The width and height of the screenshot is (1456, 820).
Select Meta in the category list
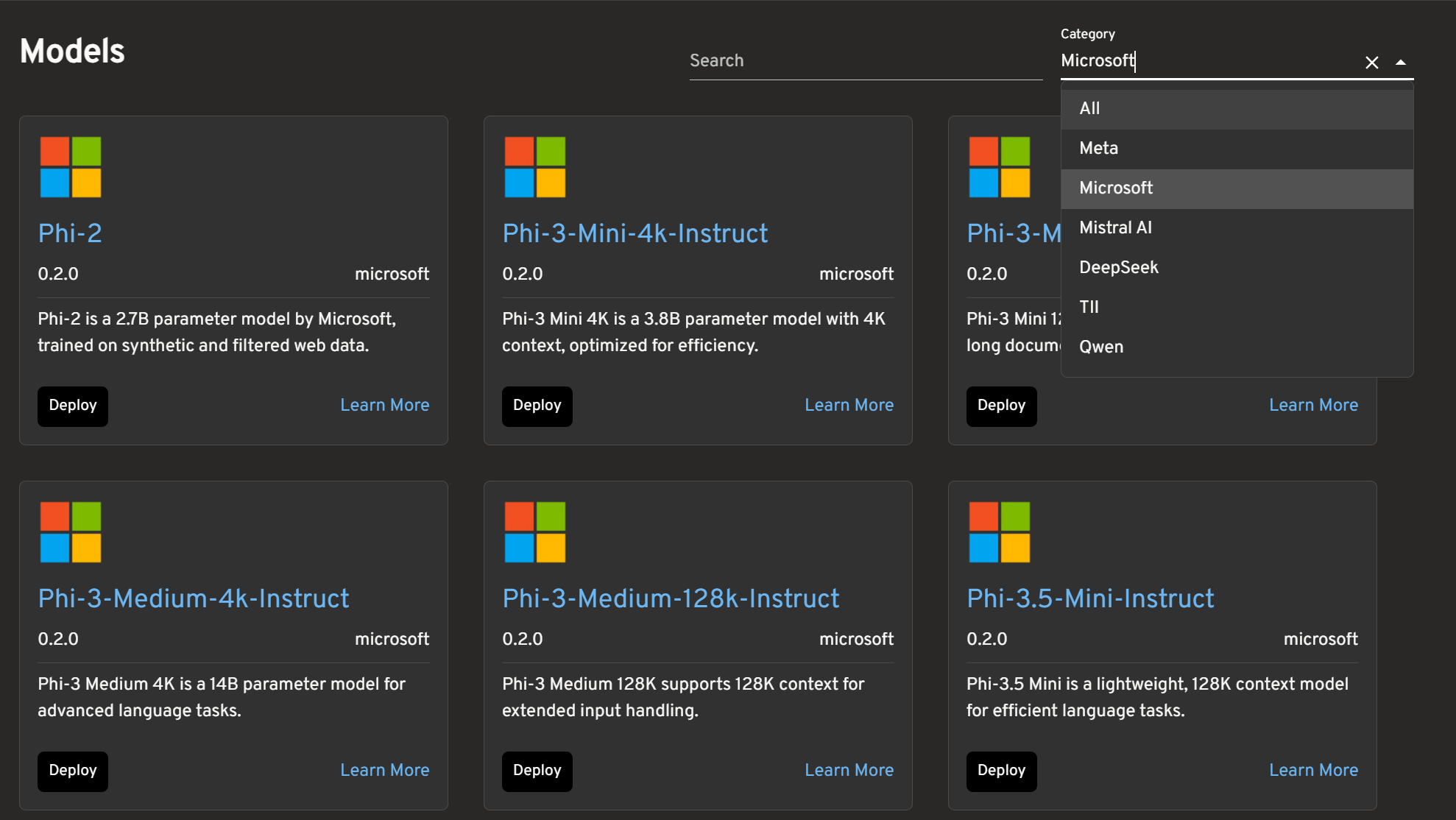point(1237,149)
